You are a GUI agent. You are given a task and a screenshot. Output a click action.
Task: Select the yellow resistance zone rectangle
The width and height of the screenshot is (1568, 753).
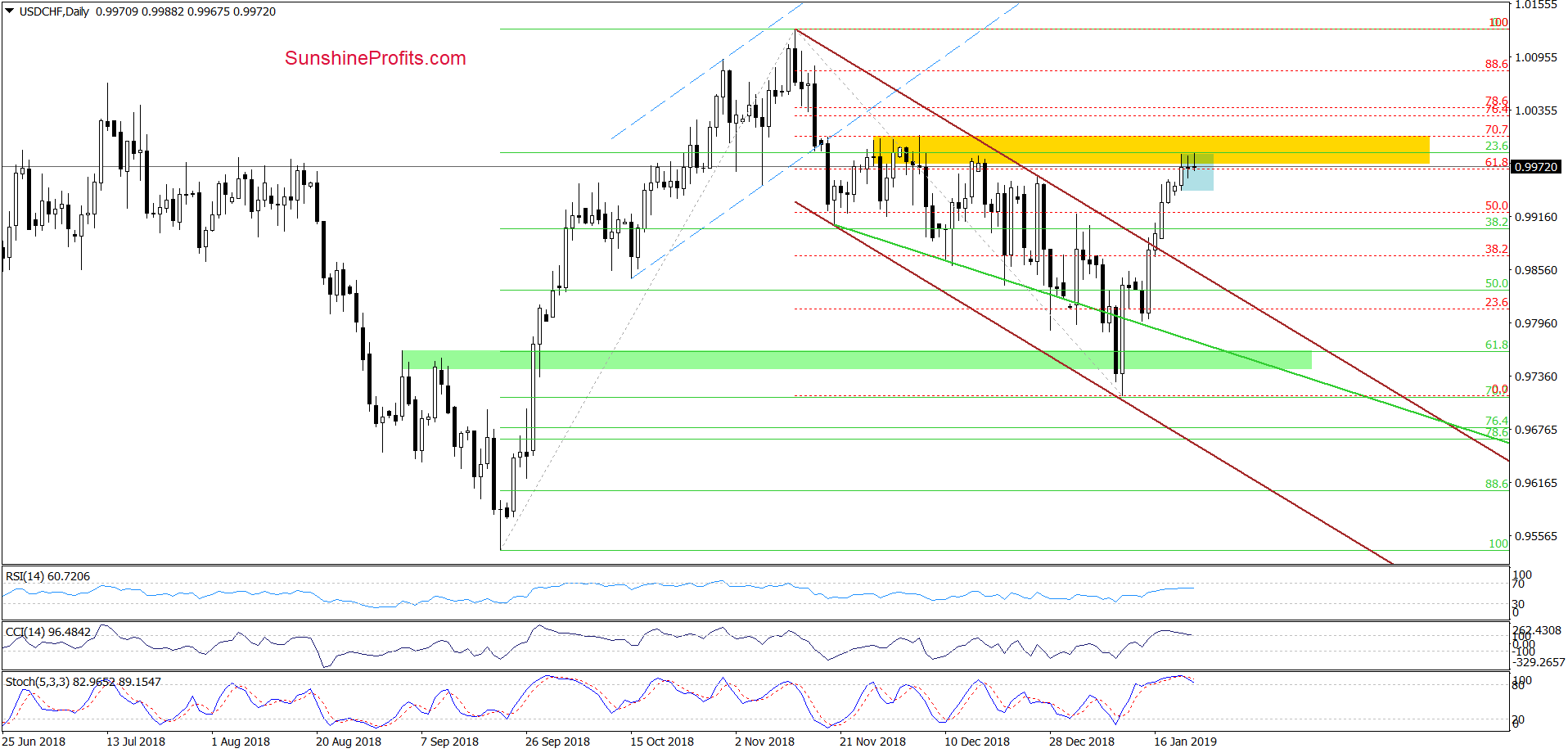point(1151,150)
